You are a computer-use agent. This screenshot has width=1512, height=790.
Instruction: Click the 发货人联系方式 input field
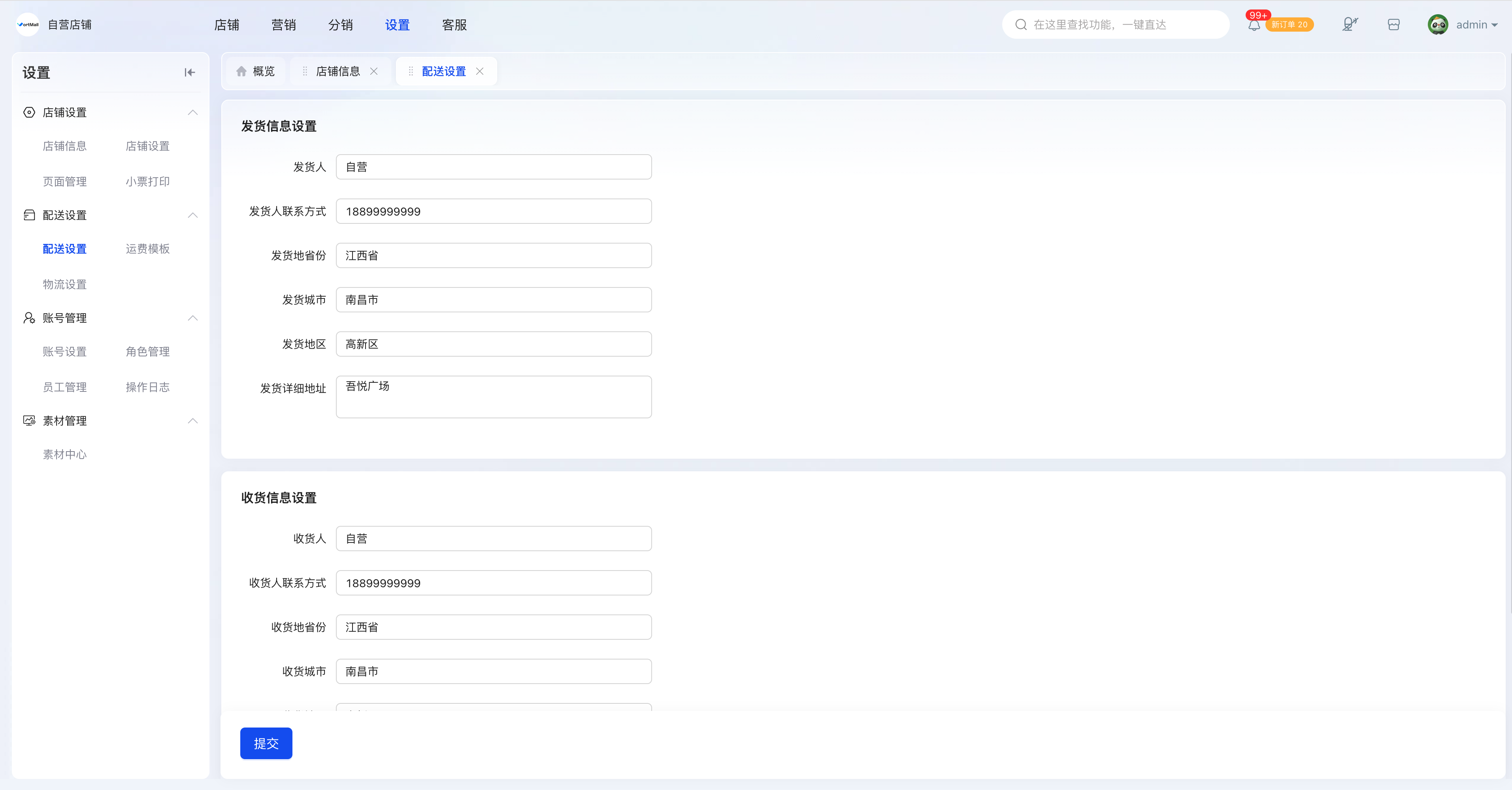[494, 212]
